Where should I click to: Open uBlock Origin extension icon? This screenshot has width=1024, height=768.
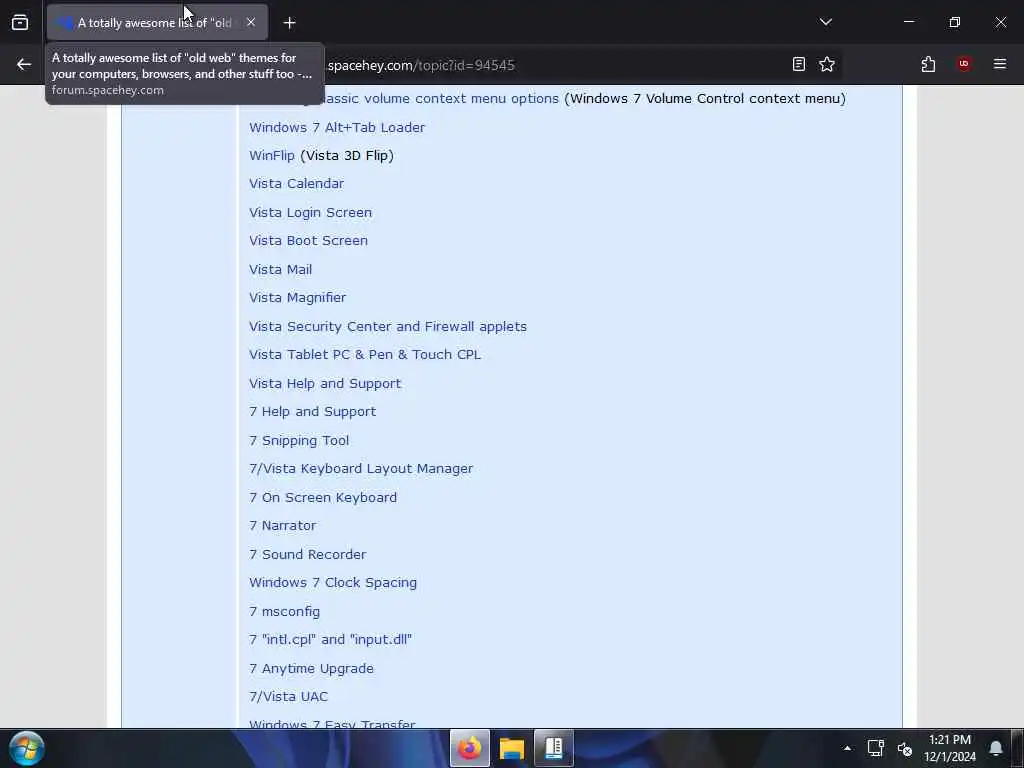(x=963, y=64)
